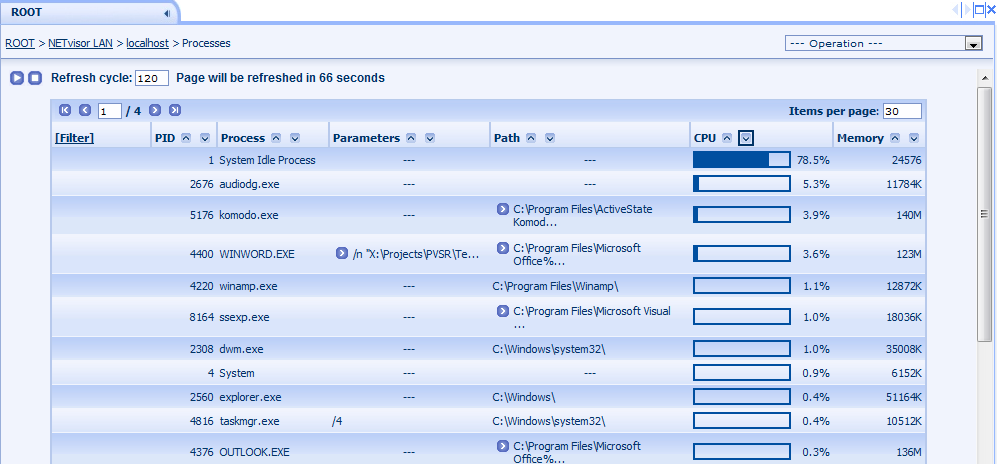Expand ssexp.exe path arrow

502,311
